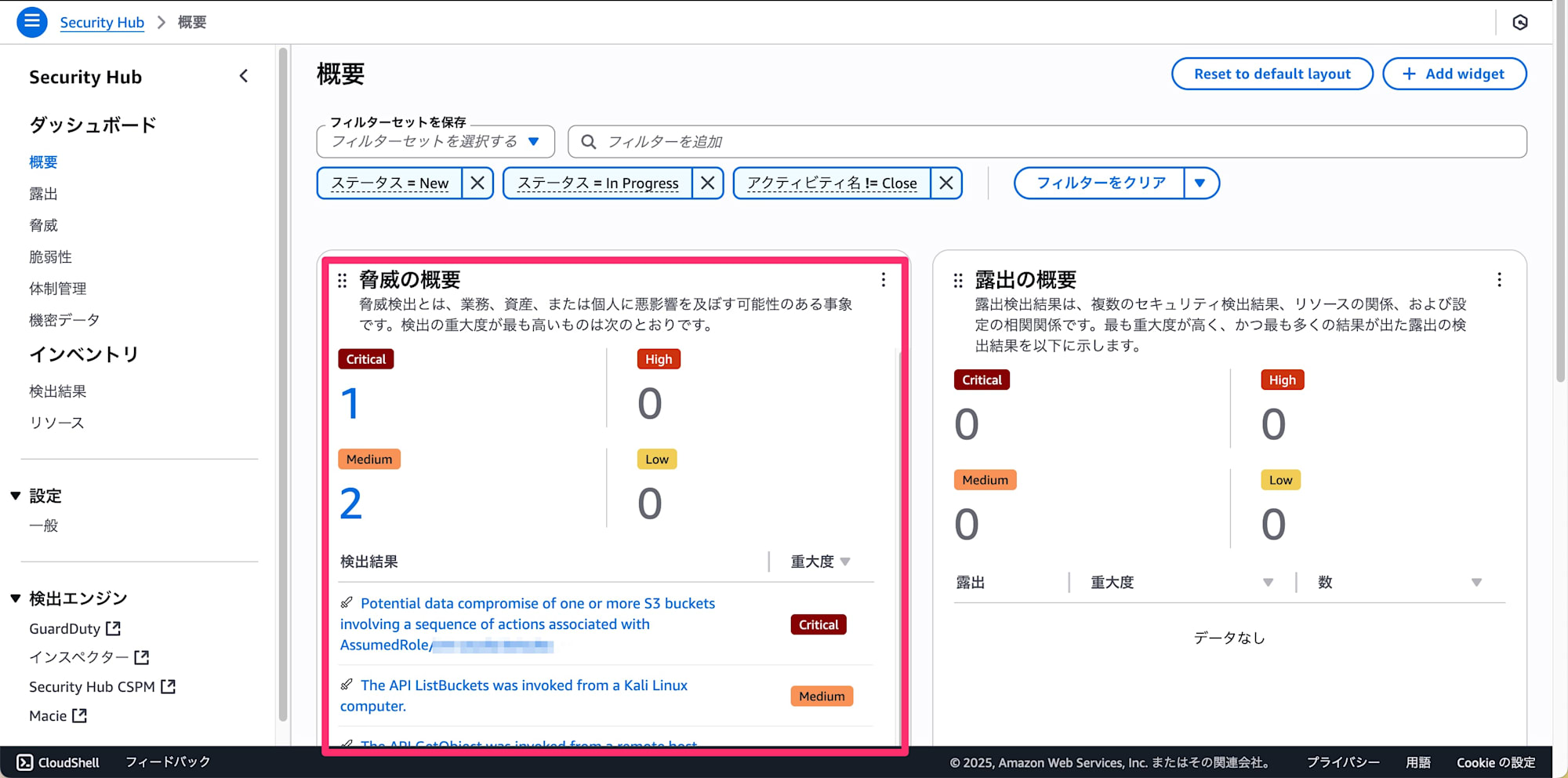This screenshot has height=778, width=1568.
Task: Click the ステータス = In Progress filter chip
Action: [x=597, y=183]
